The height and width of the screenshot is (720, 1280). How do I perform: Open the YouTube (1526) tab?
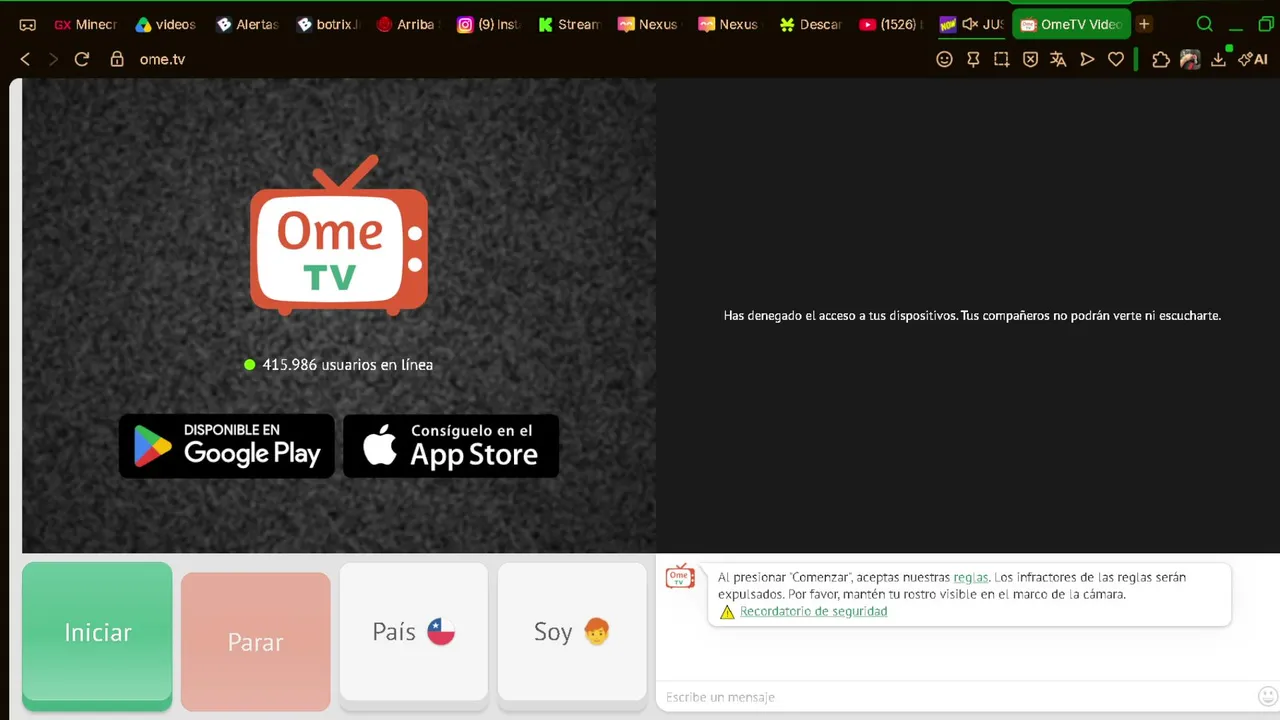891,24
